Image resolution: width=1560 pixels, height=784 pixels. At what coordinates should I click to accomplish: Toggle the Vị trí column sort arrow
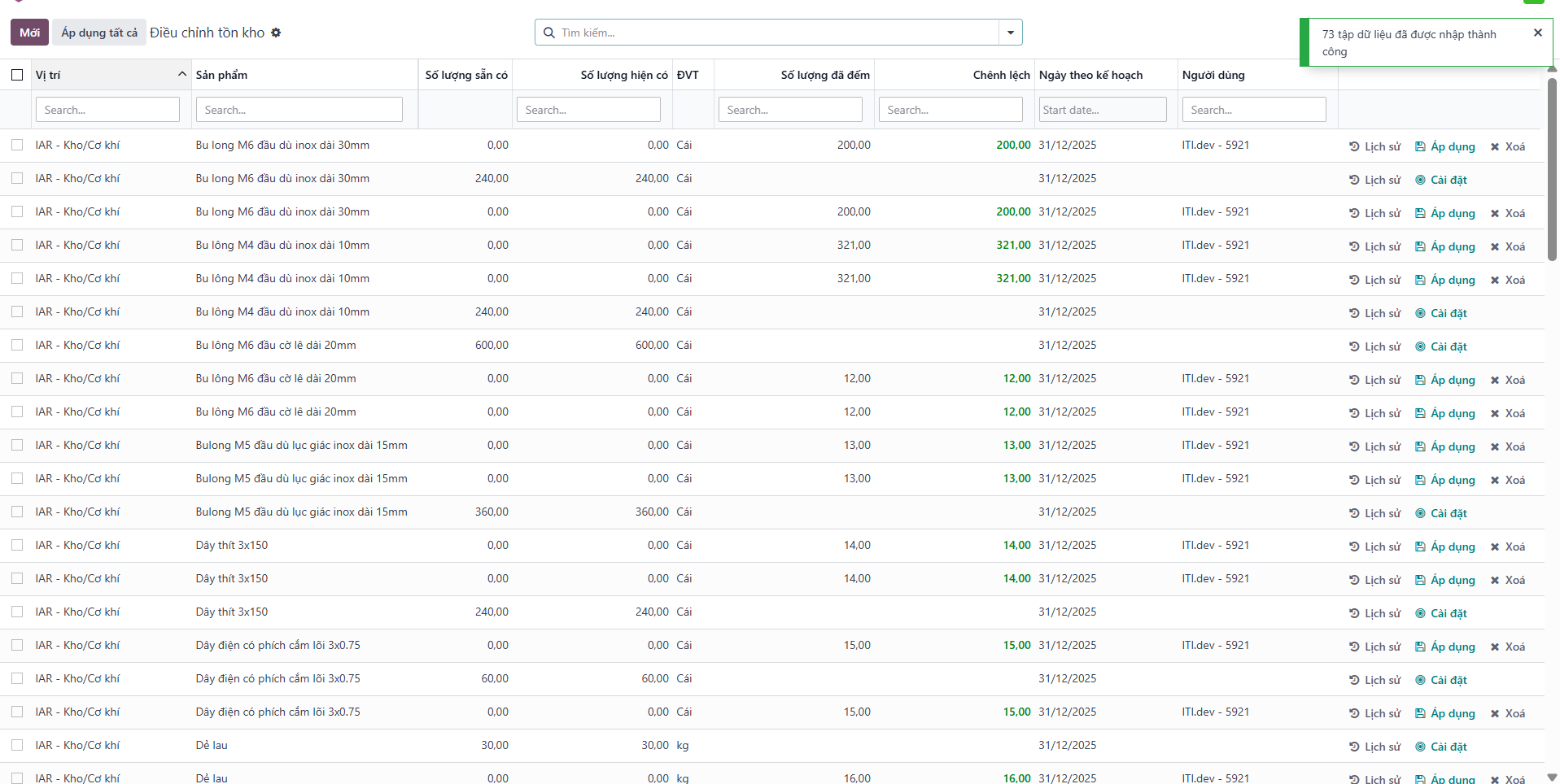(x=182, y=74)
